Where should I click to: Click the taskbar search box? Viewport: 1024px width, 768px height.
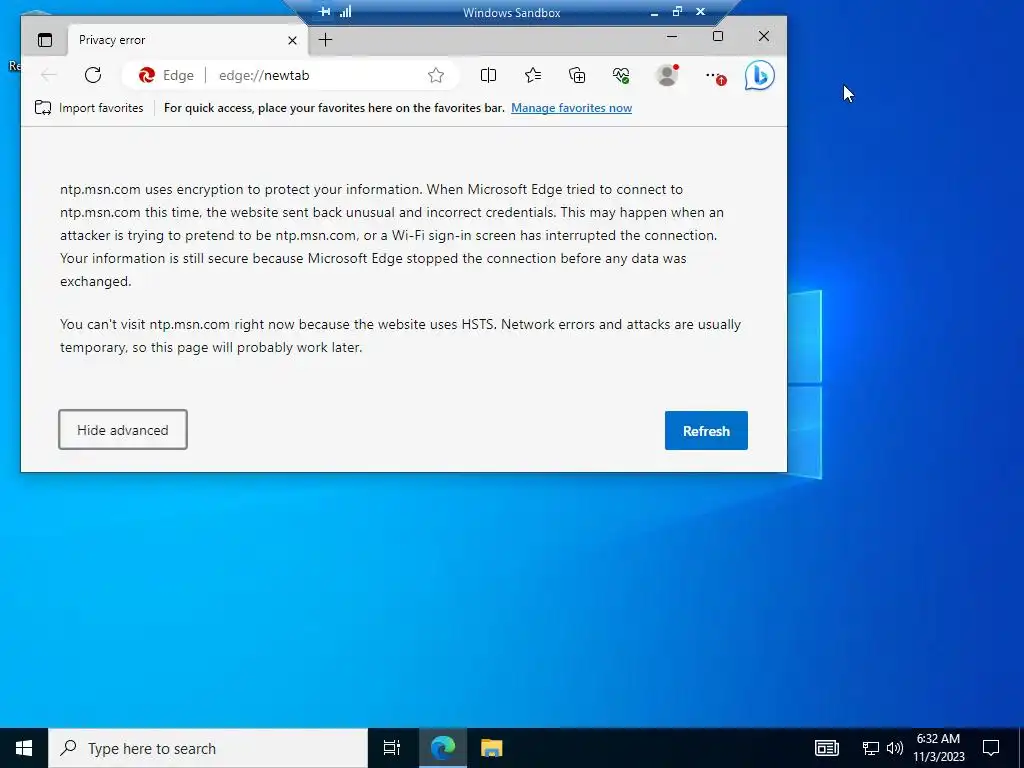coord(208,748)
